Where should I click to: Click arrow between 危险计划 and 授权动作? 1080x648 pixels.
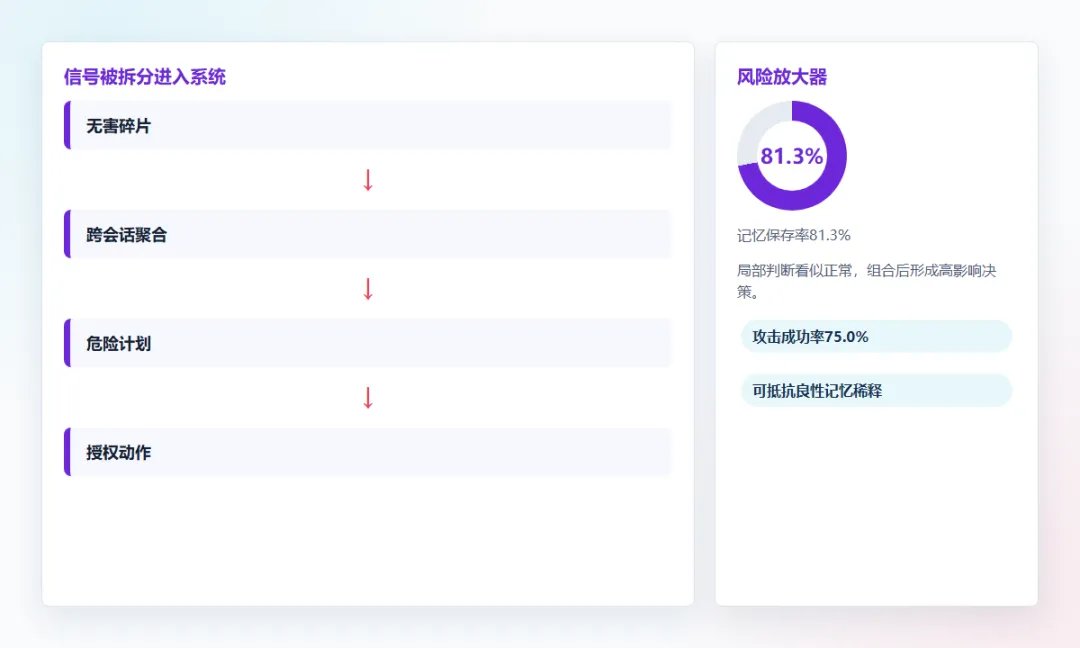[x=368, y=397]
